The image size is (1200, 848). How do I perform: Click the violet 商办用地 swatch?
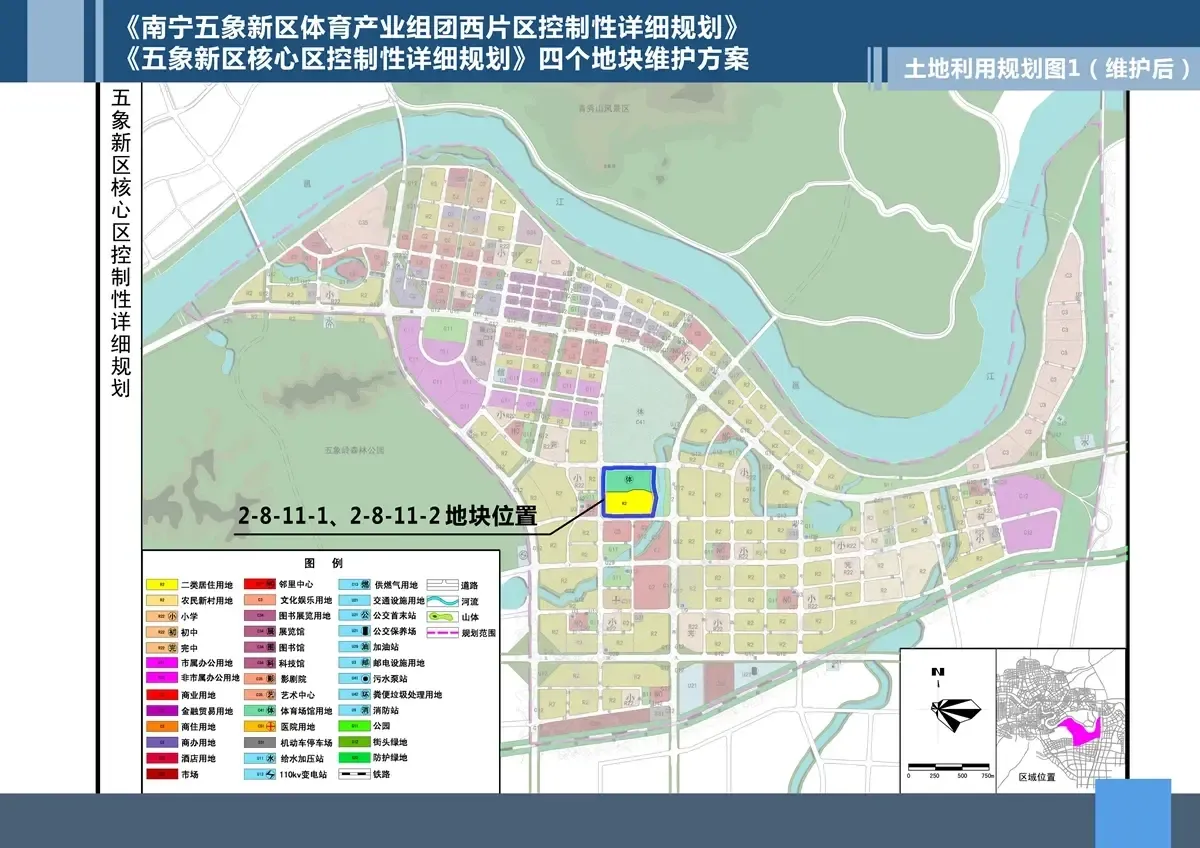click(x=162, y=742)
